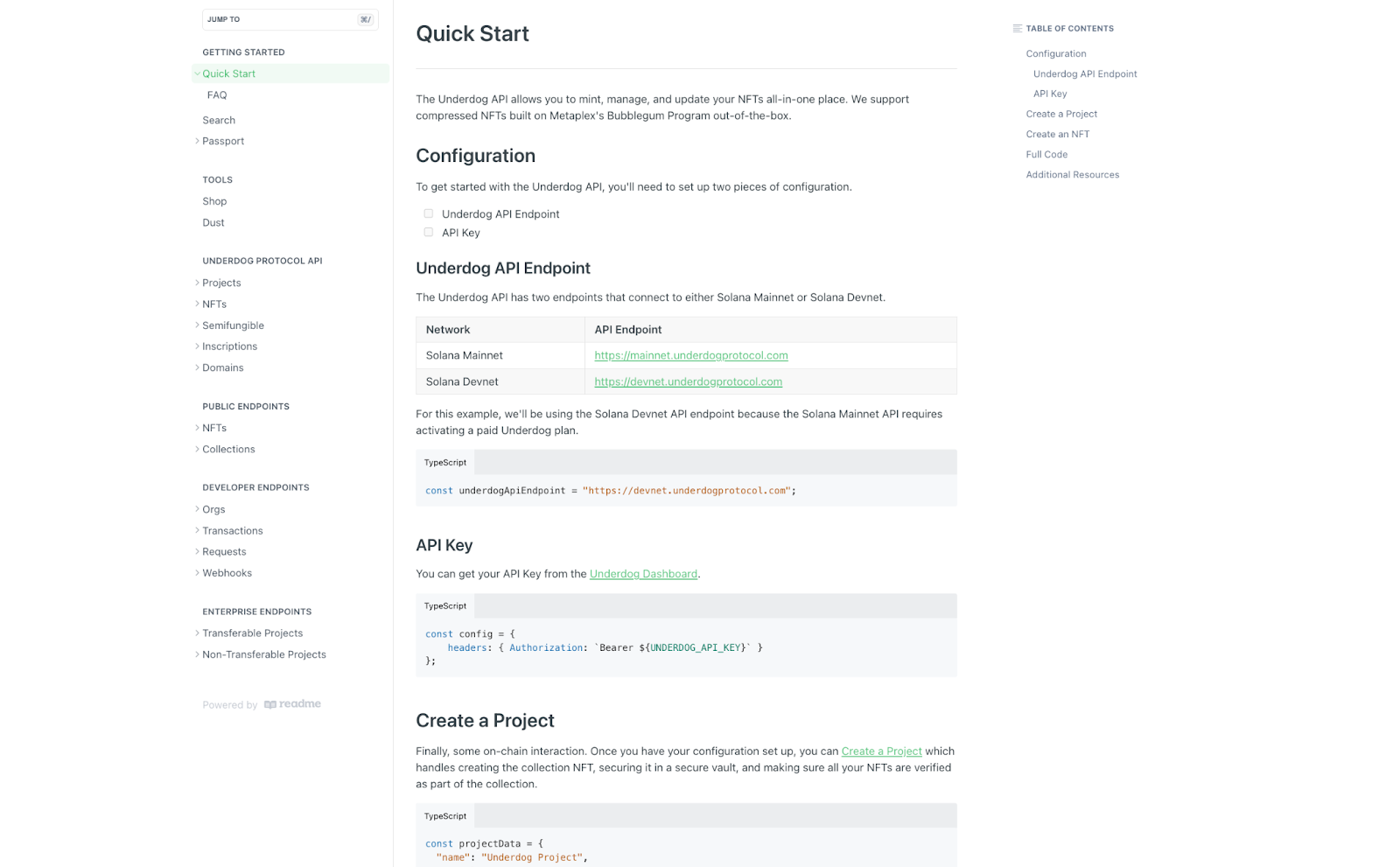Image resolution: width=1400 pixels, height=867 pixels.
Task: Jump to Underdog API Endpoint in contents
Action: click(x=1085, y=73)
